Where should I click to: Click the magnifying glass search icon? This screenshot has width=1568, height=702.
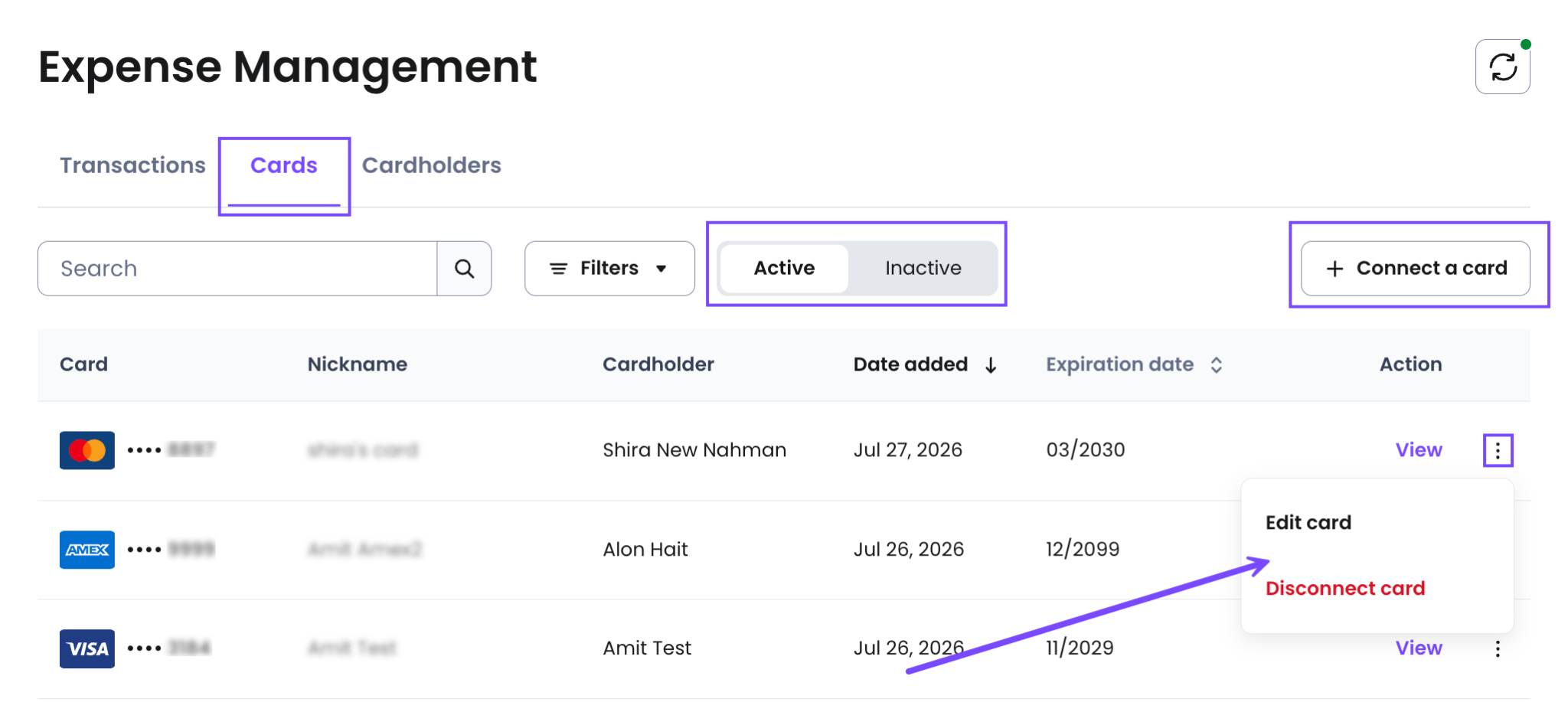[464, 269]
